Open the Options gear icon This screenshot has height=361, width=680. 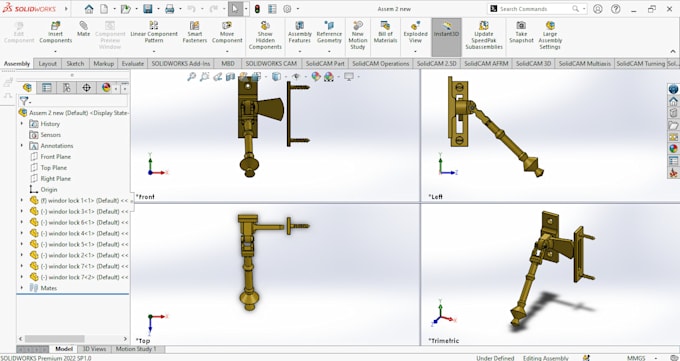[287, 9]
